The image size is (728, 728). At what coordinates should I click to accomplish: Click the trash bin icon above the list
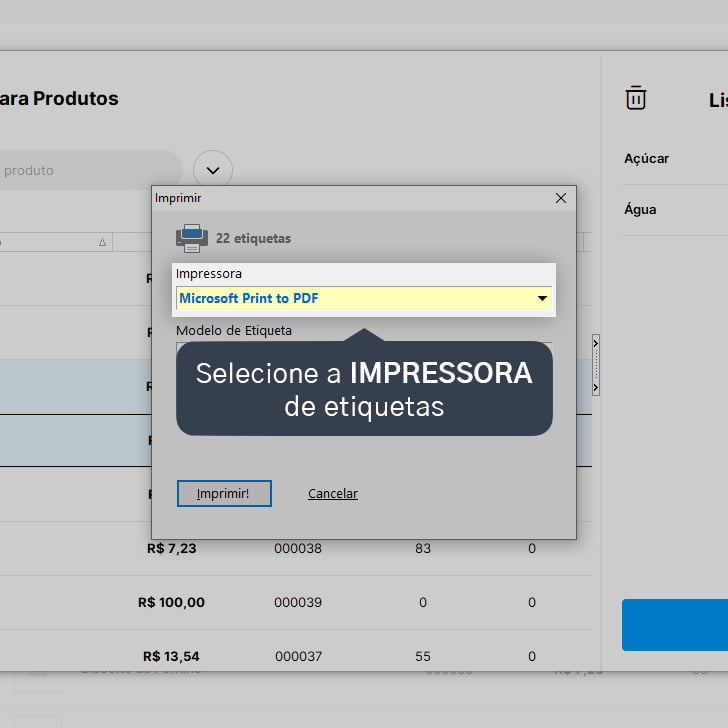tap(636, 98)
